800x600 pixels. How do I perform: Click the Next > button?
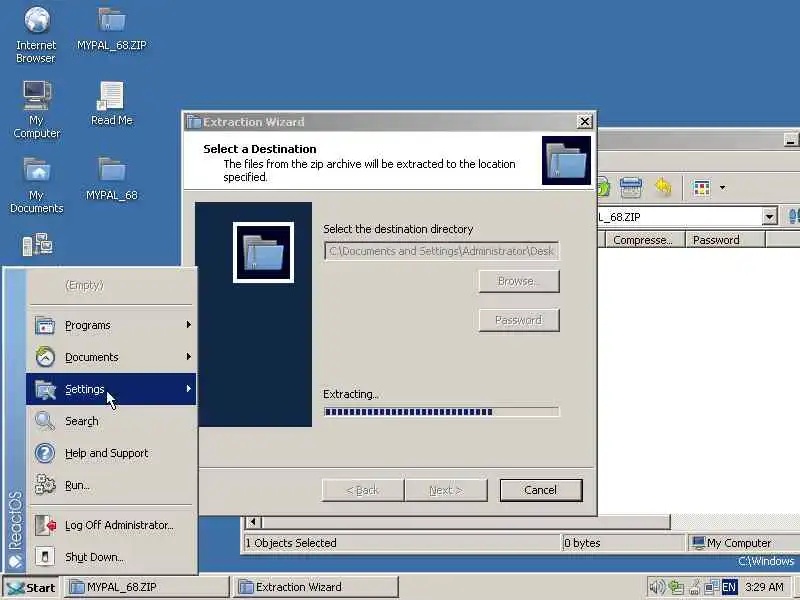[446, 490]
